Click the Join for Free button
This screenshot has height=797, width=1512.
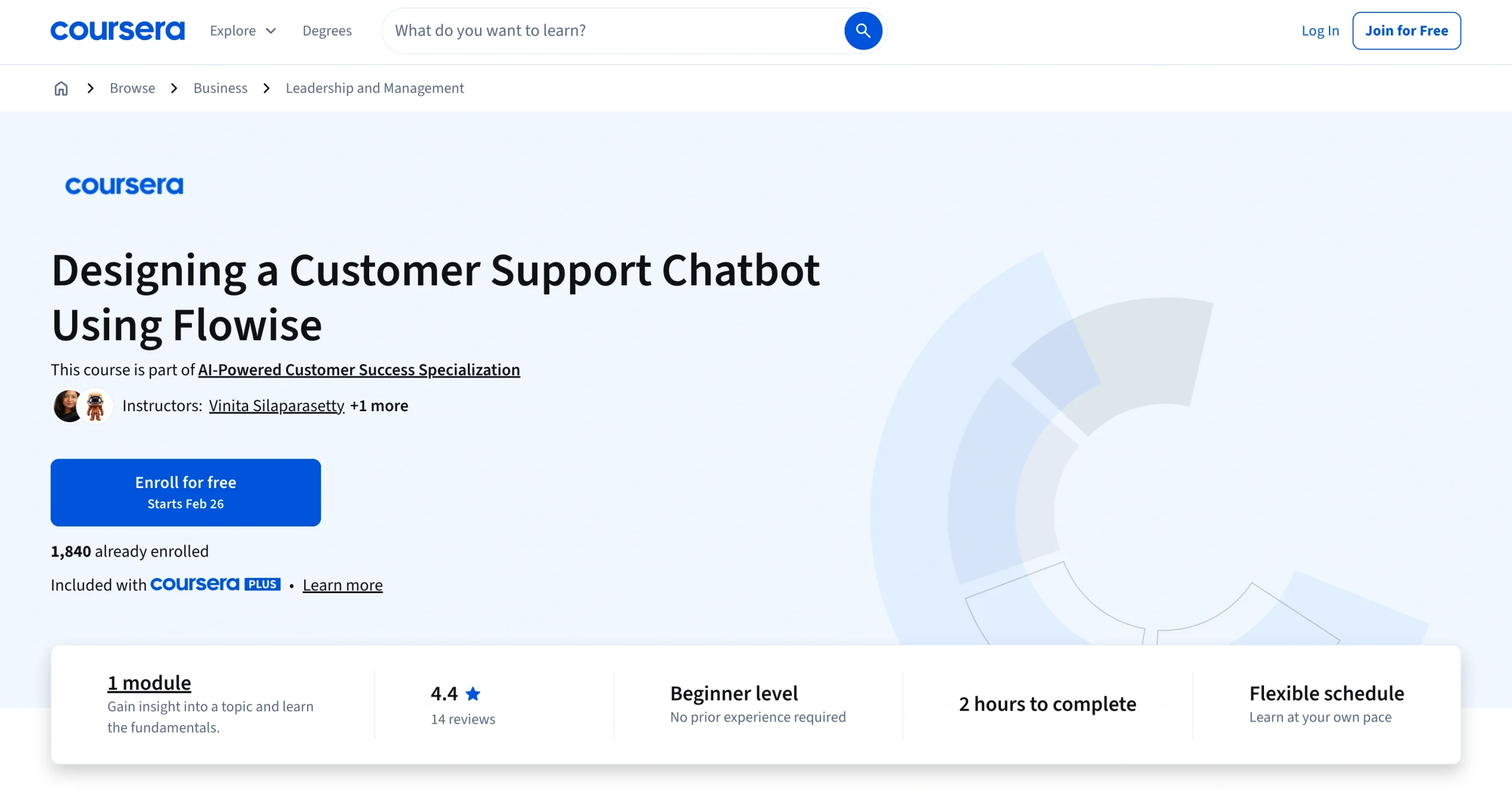point(1406,30)
